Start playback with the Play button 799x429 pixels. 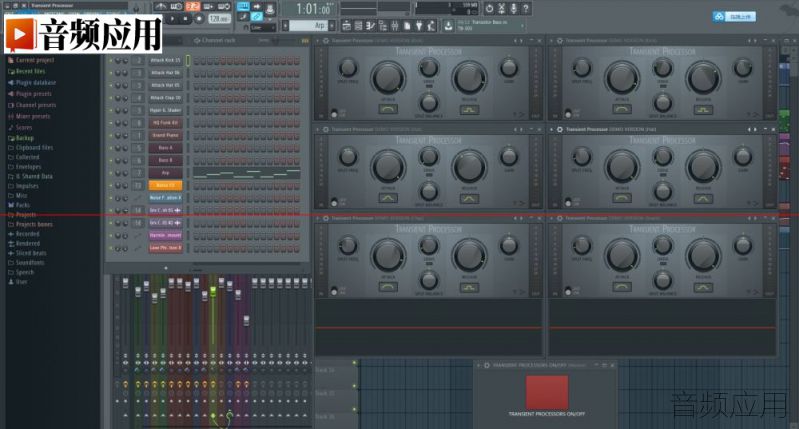(172, 19)
